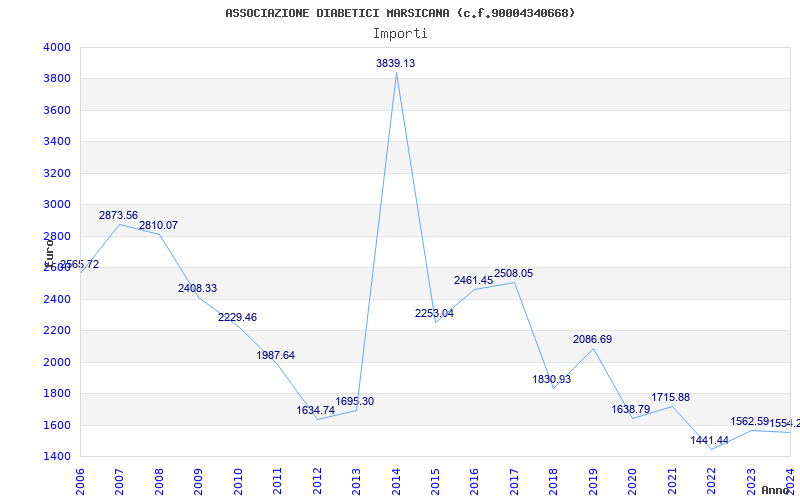Click the 2508.05 data label
800x500 pixels.
pos(513,273)
